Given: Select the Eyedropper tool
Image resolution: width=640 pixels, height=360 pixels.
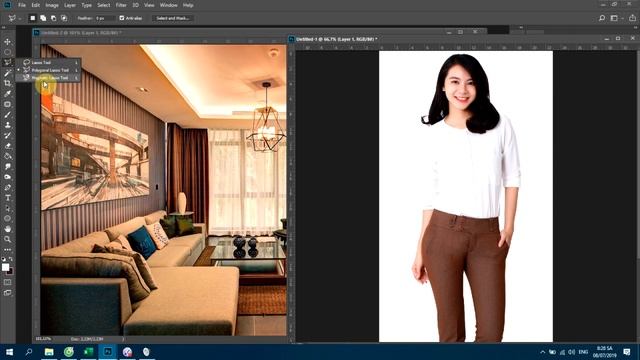Looking at the screenshot, I should click(x=7, y=94).
